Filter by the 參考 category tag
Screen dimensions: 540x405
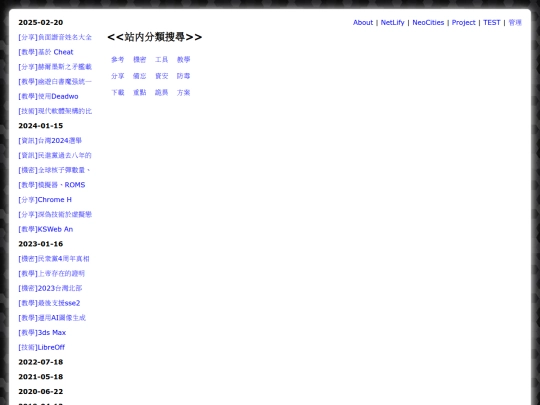click(117, 60)
